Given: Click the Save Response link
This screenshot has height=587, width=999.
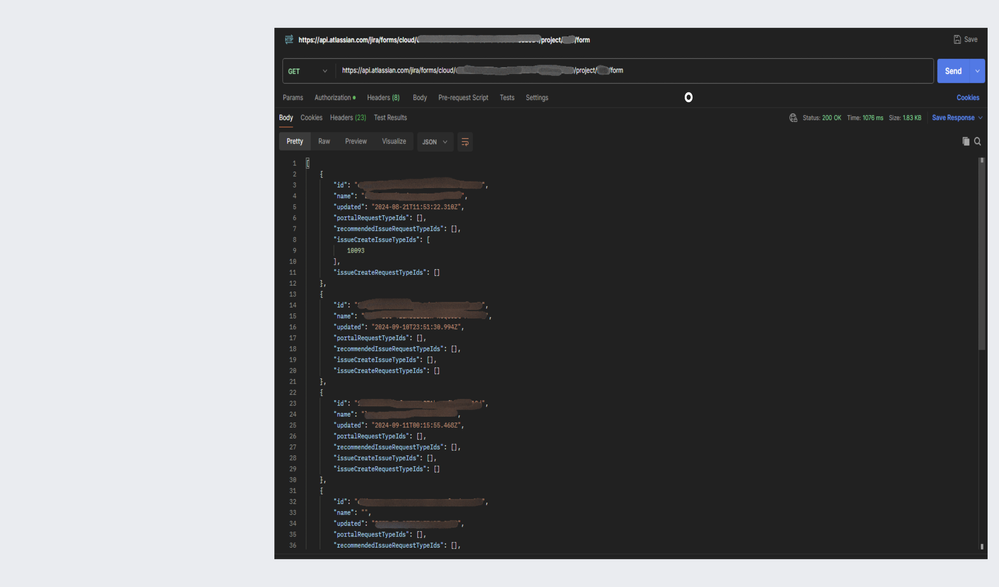Looking at the screenshot, I should click(x=953, y=118).
